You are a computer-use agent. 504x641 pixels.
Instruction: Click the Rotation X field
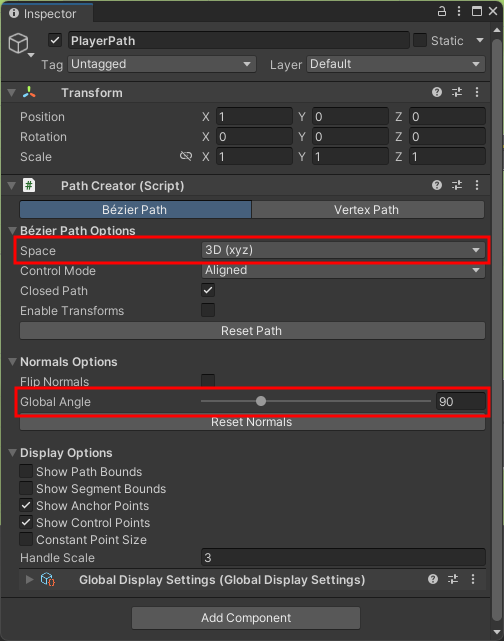pos(254,137)
